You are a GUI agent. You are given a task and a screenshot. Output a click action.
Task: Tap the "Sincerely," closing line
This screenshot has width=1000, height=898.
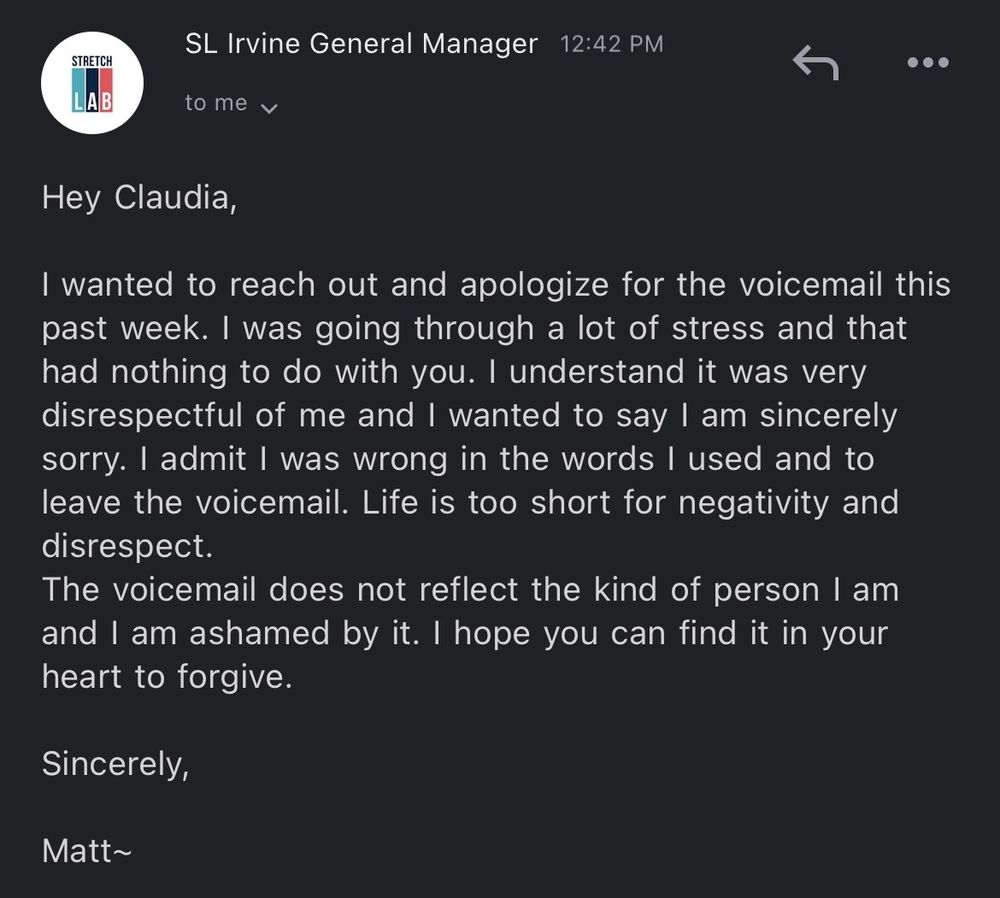point(115,764)
